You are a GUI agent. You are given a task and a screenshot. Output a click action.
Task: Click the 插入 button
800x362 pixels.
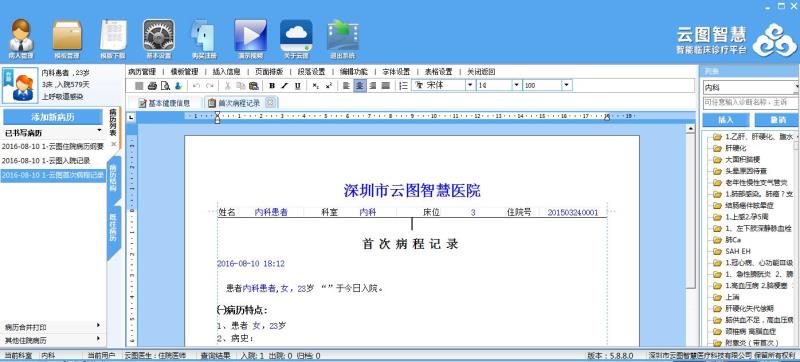[726, 120]
